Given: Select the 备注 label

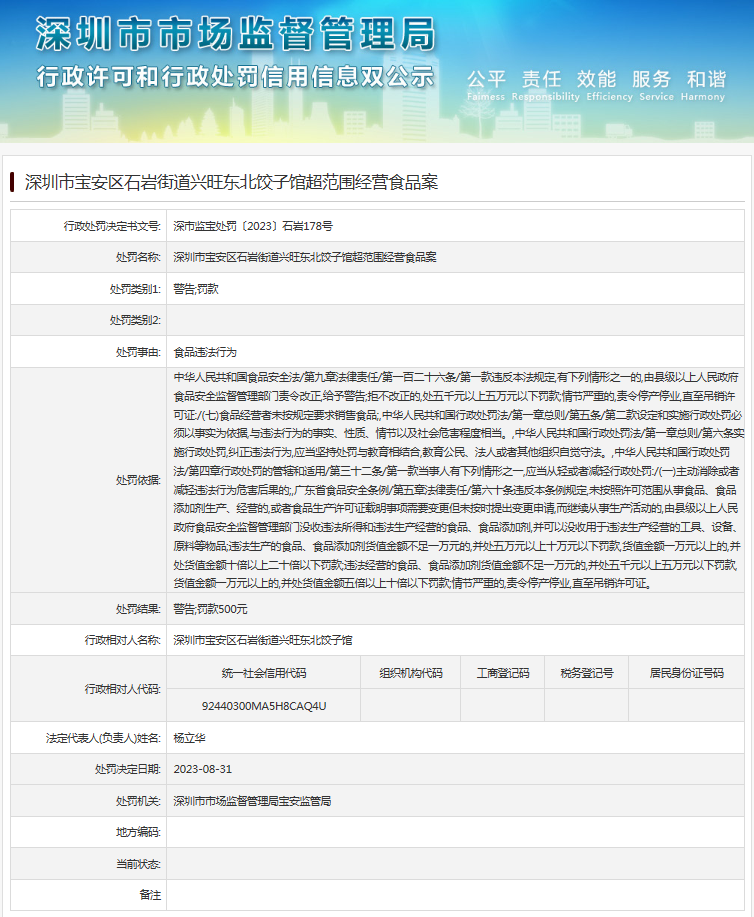Looking at the screenshot, I should 150,895.
